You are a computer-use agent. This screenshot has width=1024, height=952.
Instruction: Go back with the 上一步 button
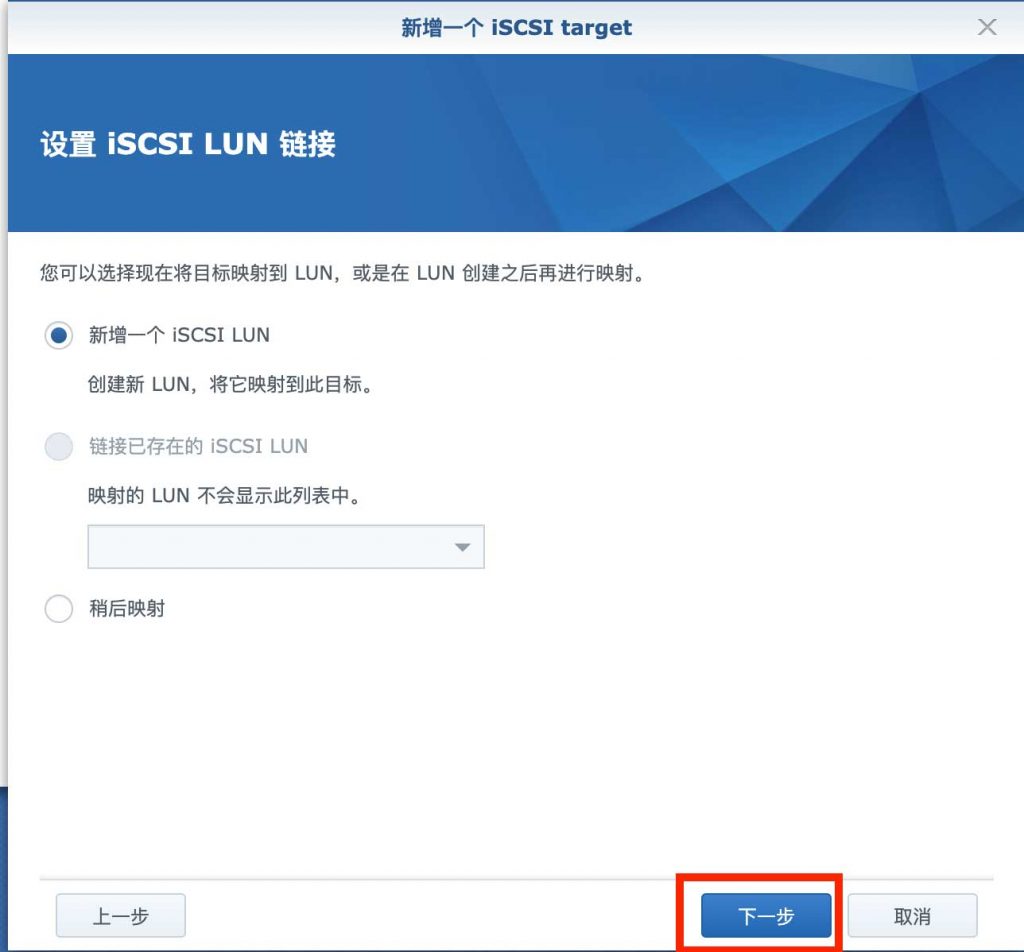121,916
